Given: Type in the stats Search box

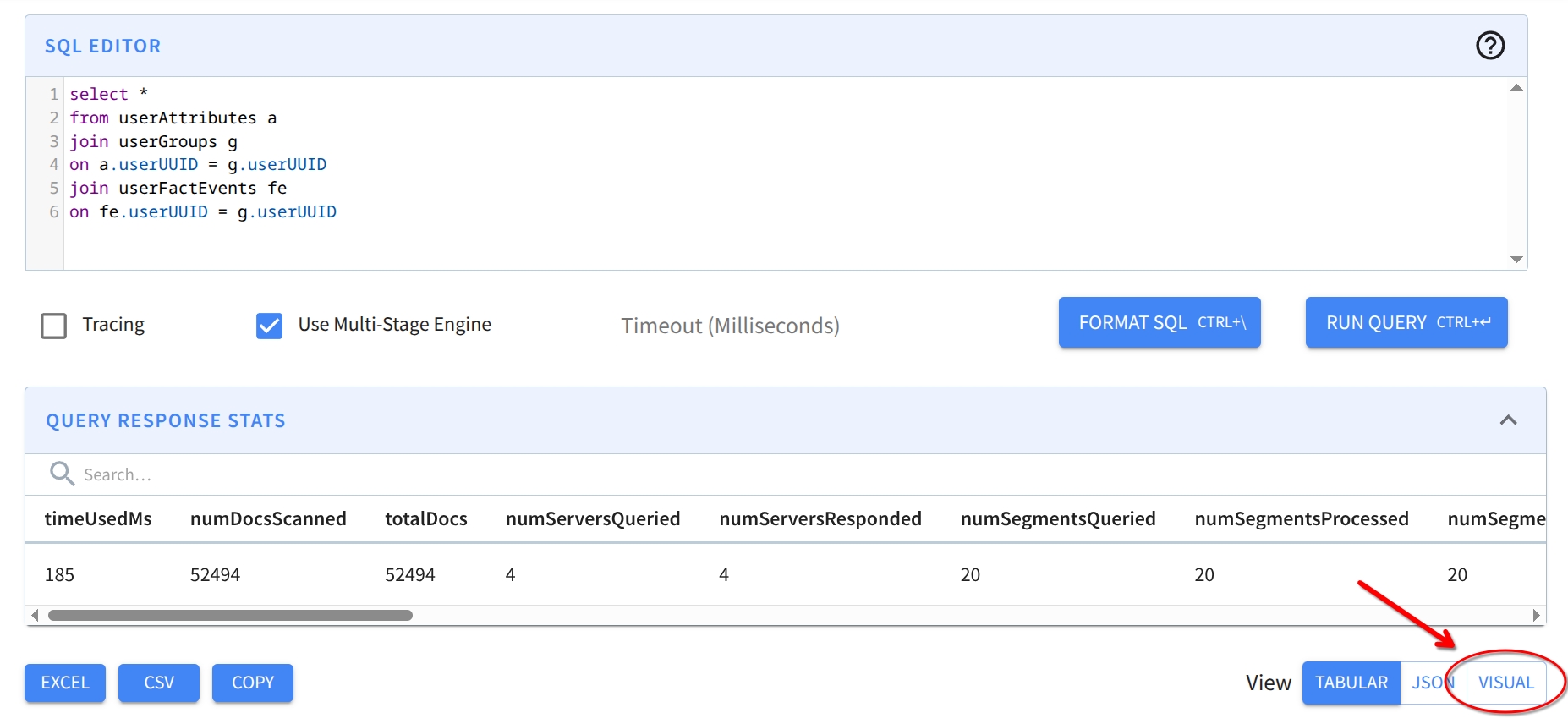Looking at the screenshot, I should pos(338,474).
